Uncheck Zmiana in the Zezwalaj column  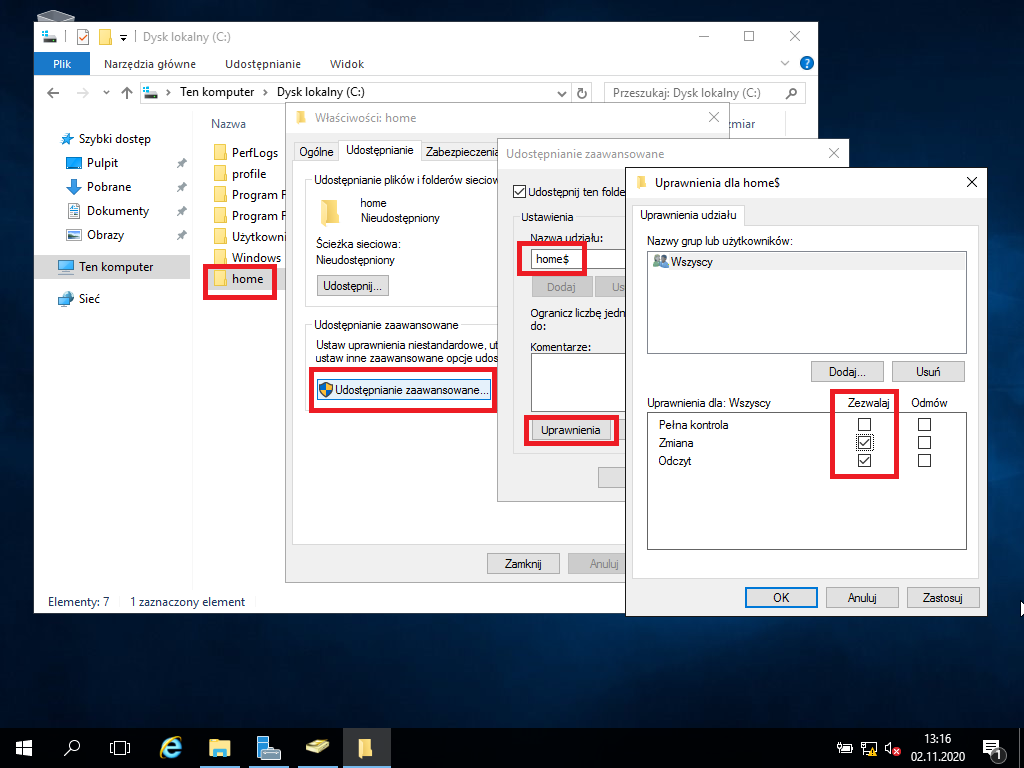[864, 443]
